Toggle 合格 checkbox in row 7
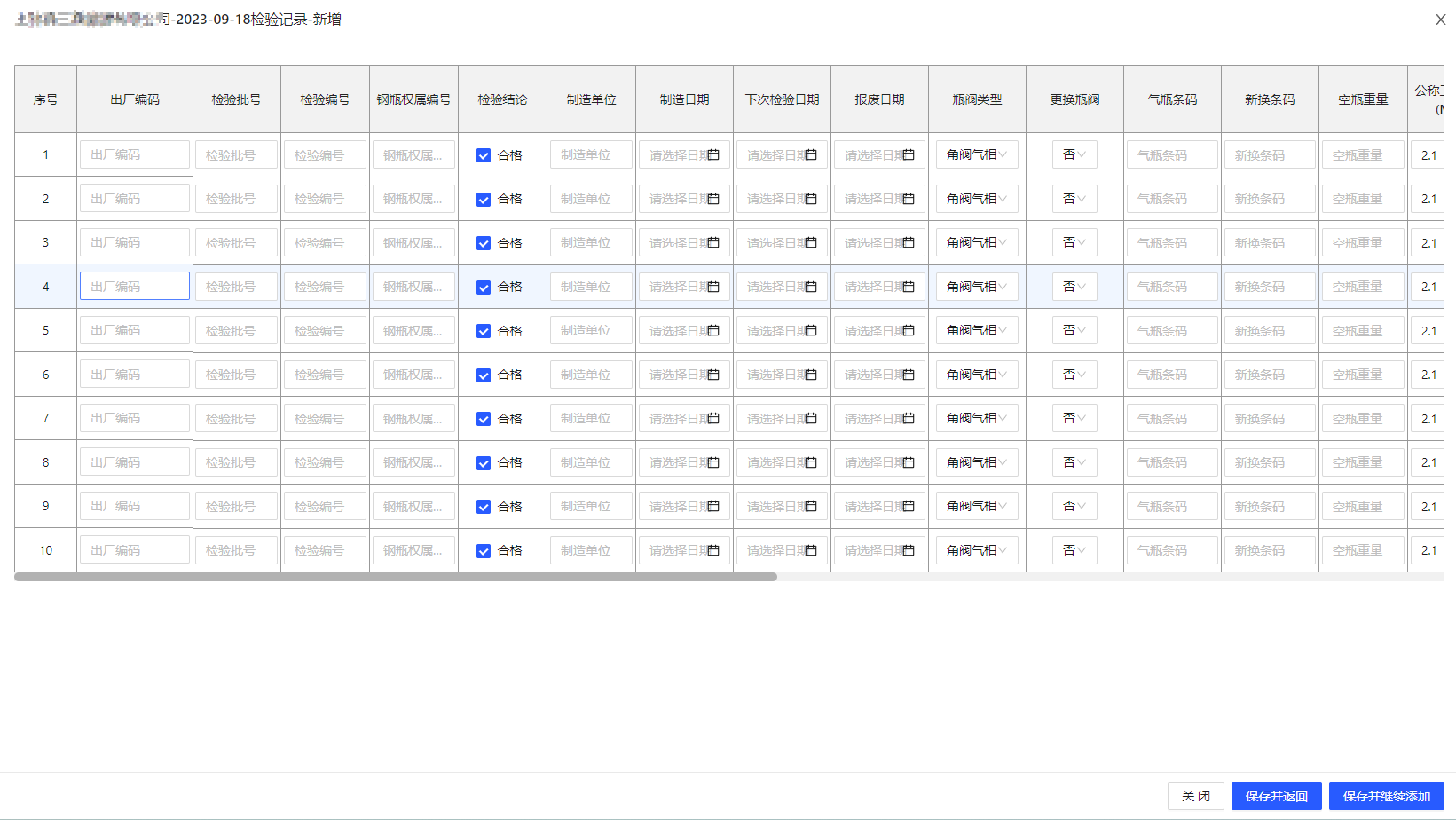Screen dimensions: 1456x820 click(x=484, y=419)
